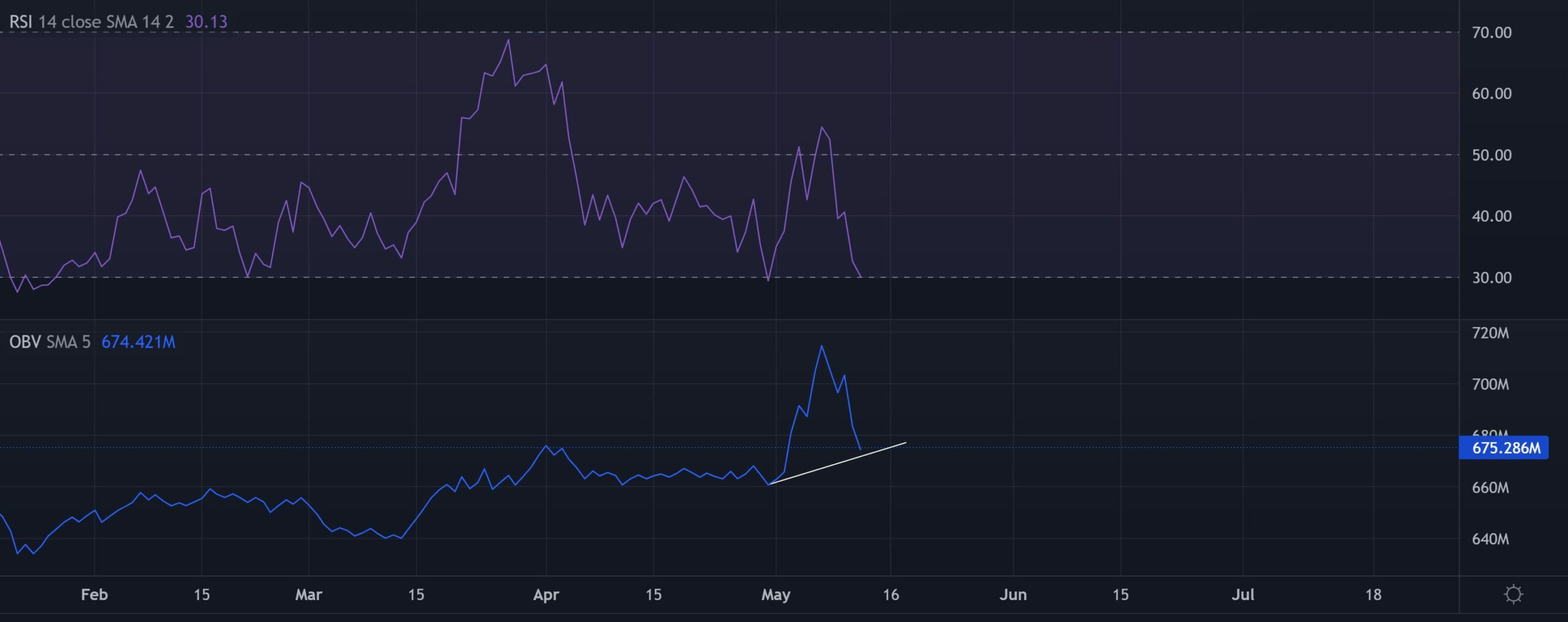Image resolution: width=1568 pixels, height=622 pixels.
Task: Click the 60.00 RSI scale label
Action: pyautogui.click(x=1491, y=94)
